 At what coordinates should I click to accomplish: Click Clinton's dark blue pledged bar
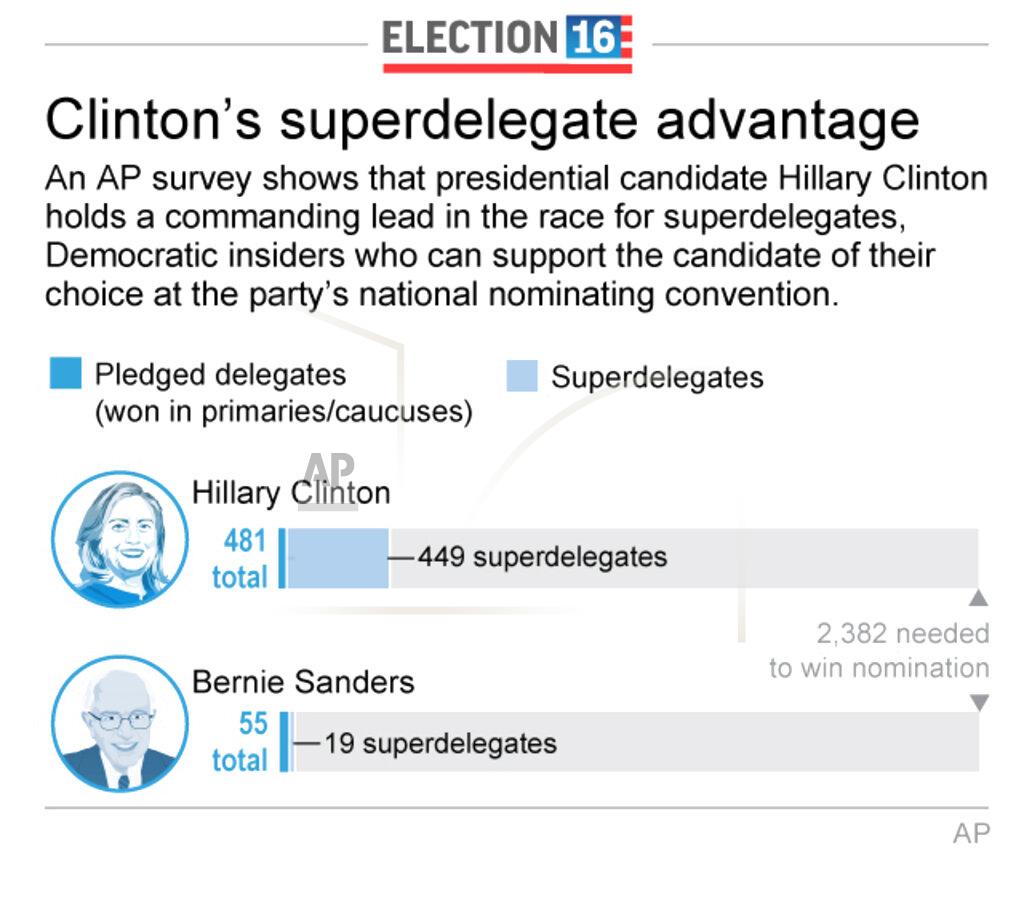point(282,558)
